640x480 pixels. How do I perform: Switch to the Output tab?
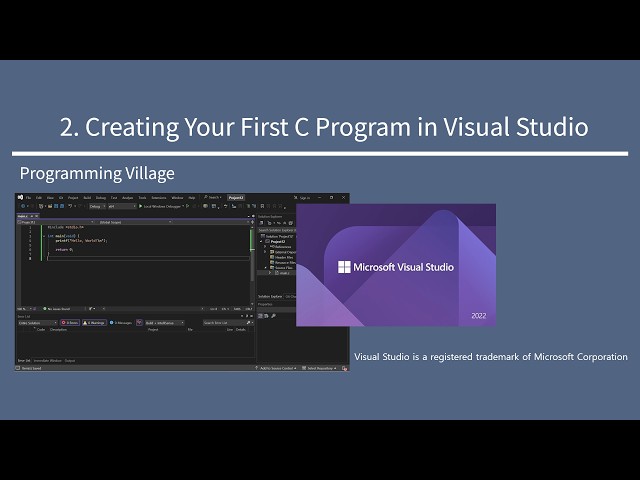70,361
